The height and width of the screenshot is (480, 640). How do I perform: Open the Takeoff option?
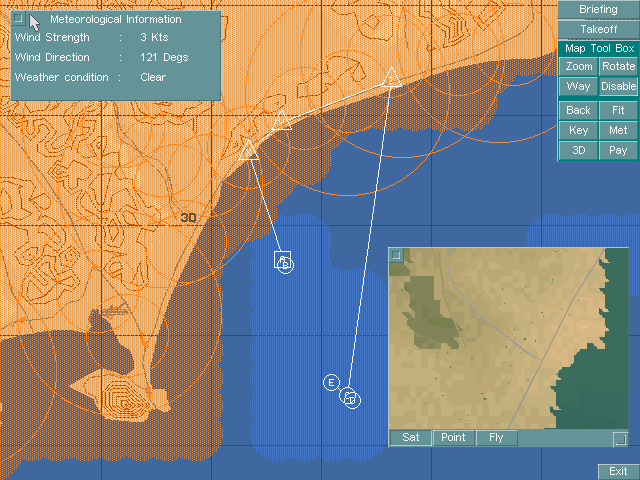(598, 29)
